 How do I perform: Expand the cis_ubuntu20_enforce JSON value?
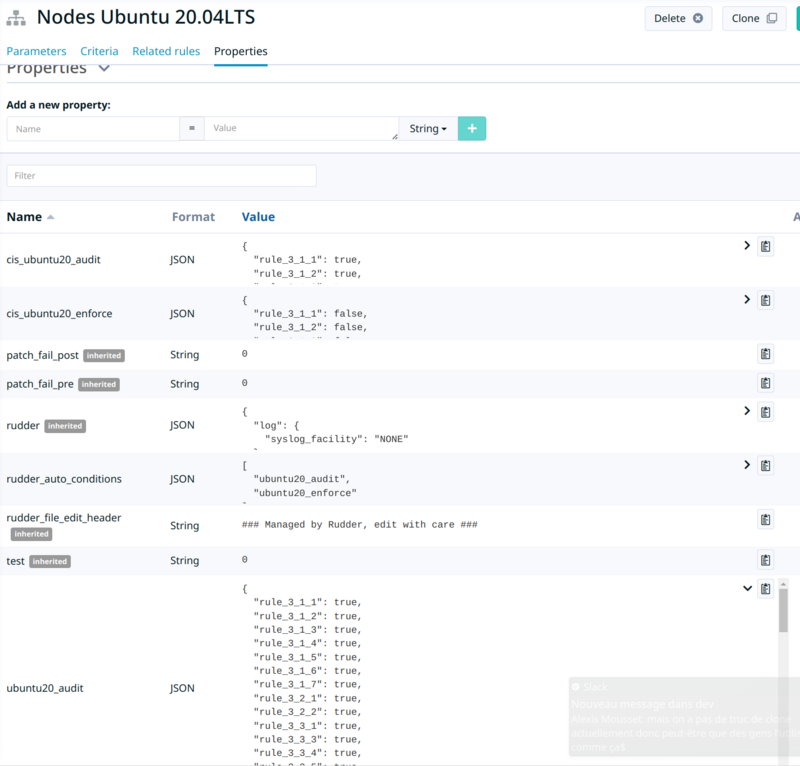point(747,299)
